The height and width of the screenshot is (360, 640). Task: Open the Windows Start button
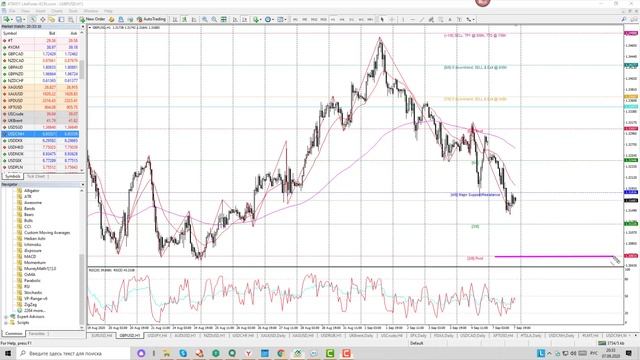point(7,353)
